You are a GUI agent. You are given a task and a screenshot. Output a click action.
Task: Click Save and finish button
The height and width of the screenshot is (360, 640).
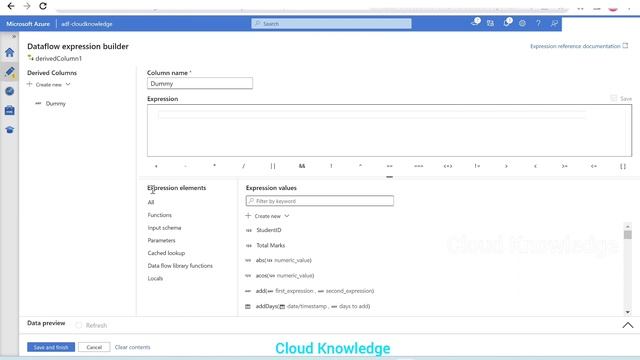point(51,347)
